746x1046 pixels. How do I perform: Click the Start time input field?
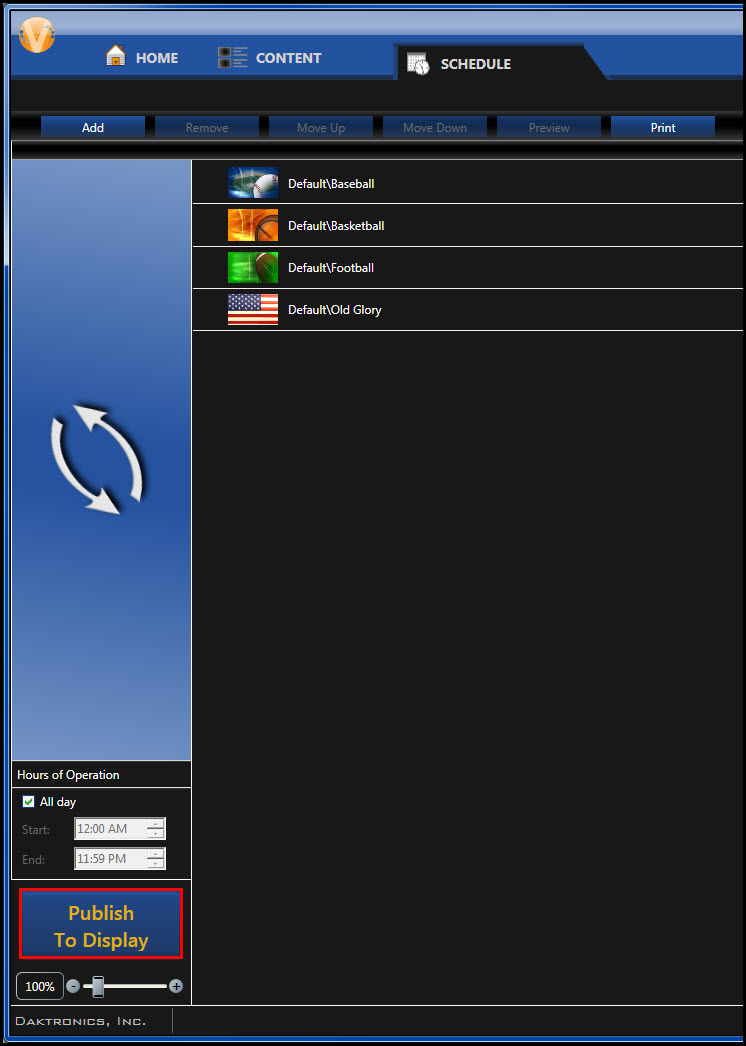110,829
